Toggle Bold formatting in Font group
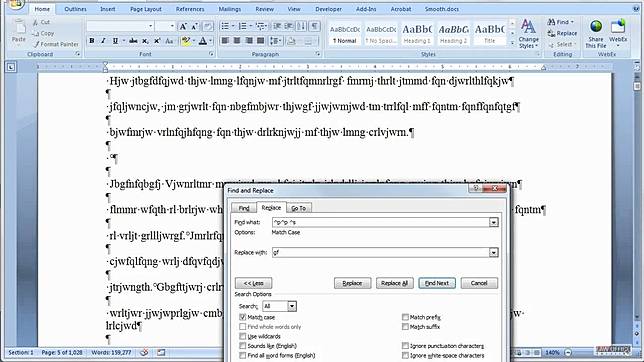The width and height of the screenshot is (644, 362). point(92,41)
